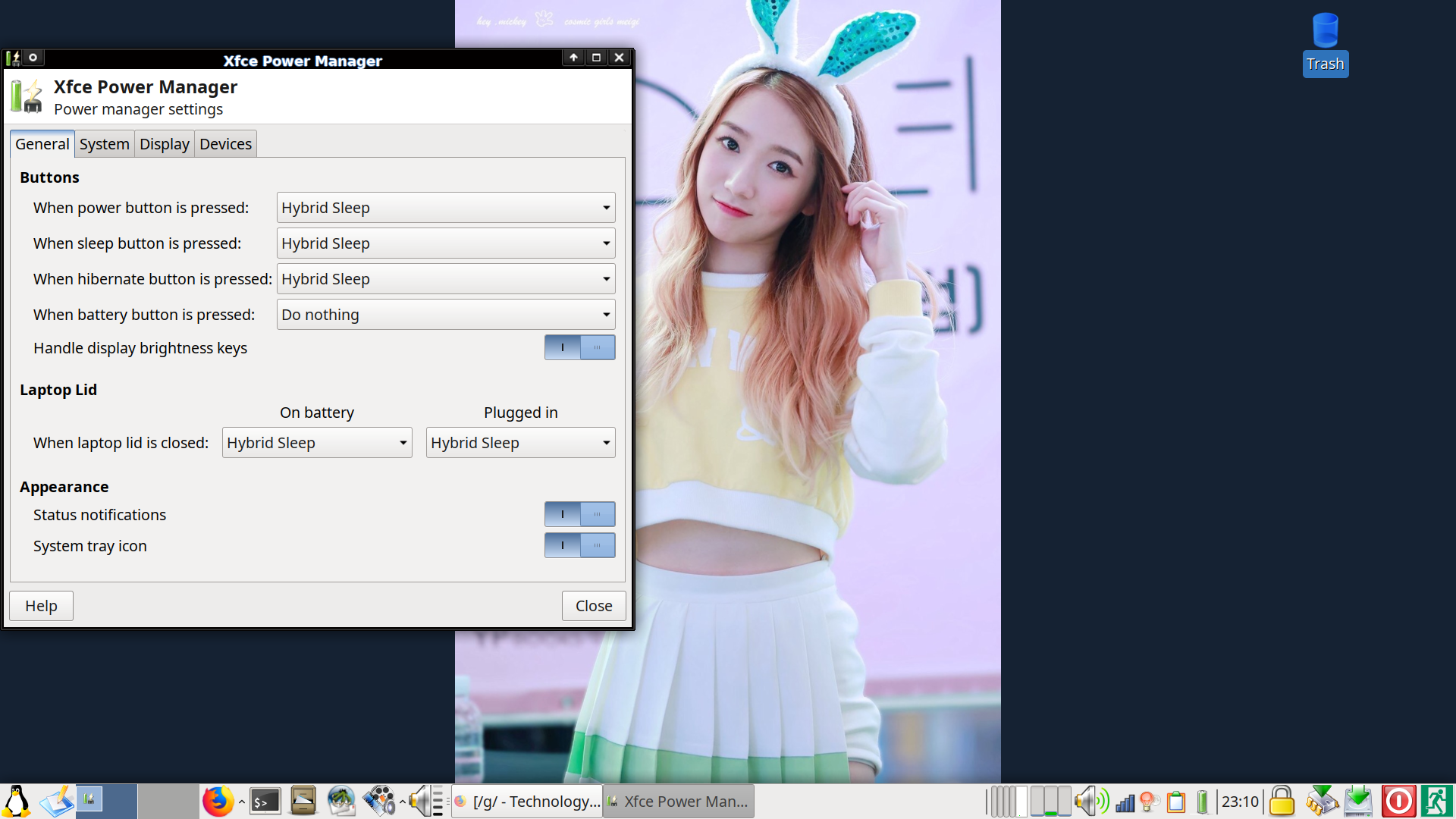The image size is (1456, 819).
Task: Disable Status notifications switch
Action: pos(579,514)
